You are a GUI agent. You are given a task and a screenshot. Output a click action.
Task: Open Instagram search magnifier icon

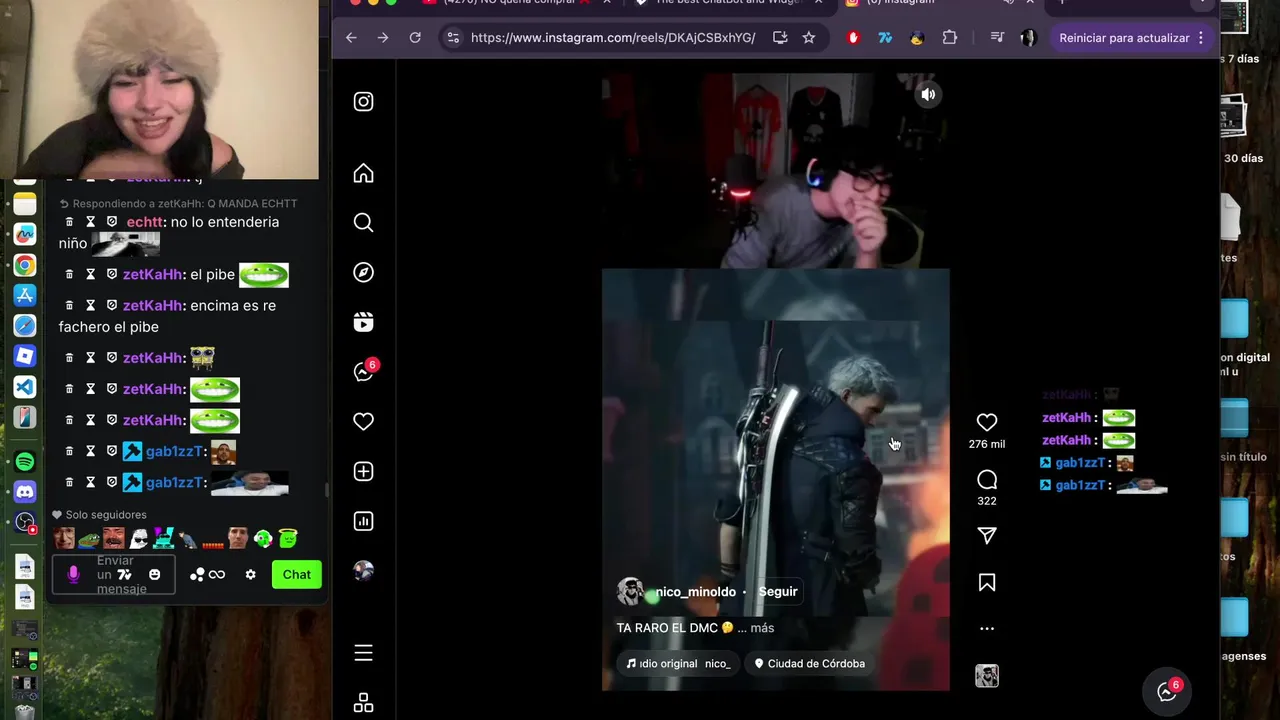coord(363,222)
